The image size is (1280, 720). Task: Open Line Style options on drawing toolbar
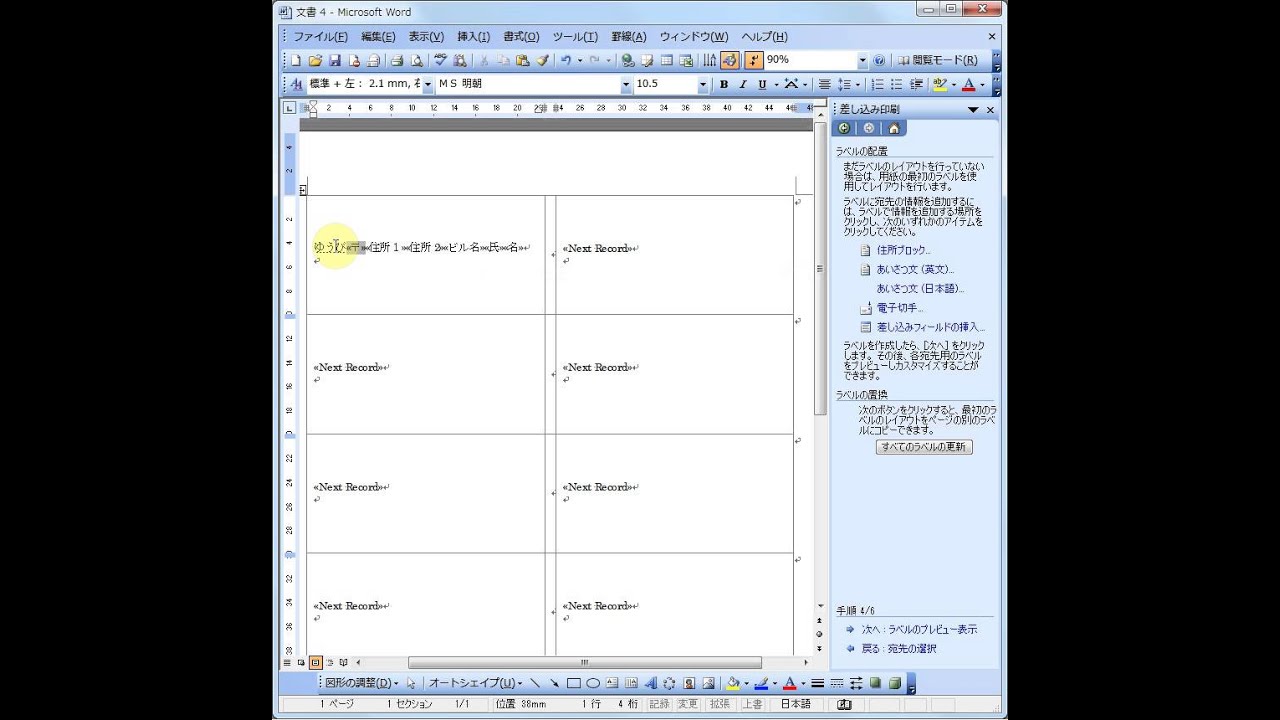pos(817,683)
